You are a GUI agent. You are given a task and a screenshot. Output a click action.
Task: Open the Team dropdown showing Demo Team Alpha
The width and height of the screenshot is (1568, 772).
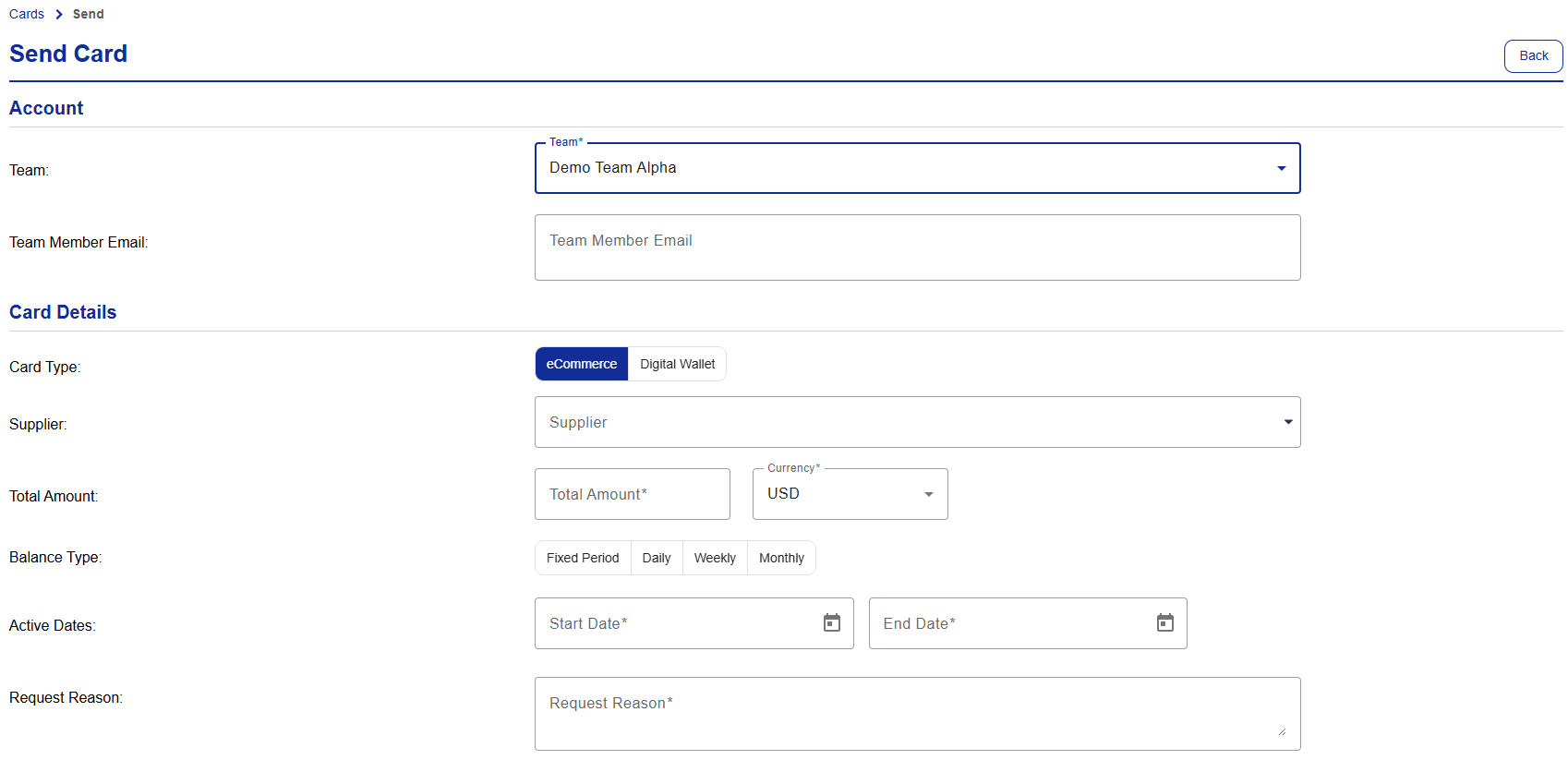coord(918,168)
